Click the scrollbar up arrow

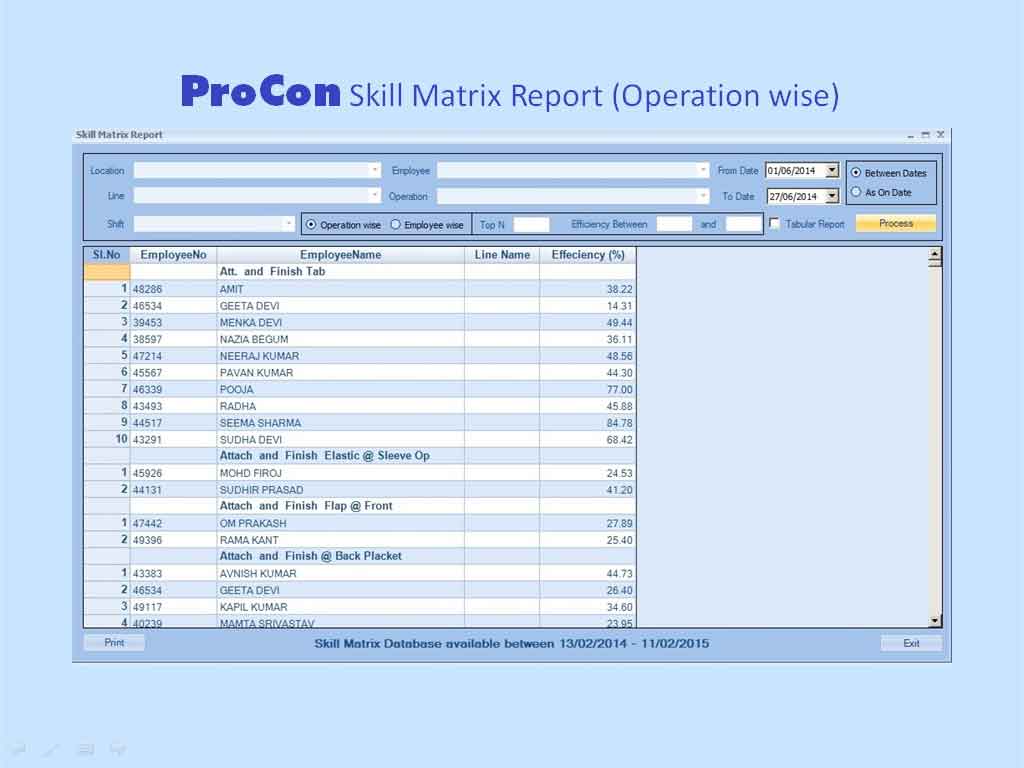pyautogui.click(x=935, y=255)
